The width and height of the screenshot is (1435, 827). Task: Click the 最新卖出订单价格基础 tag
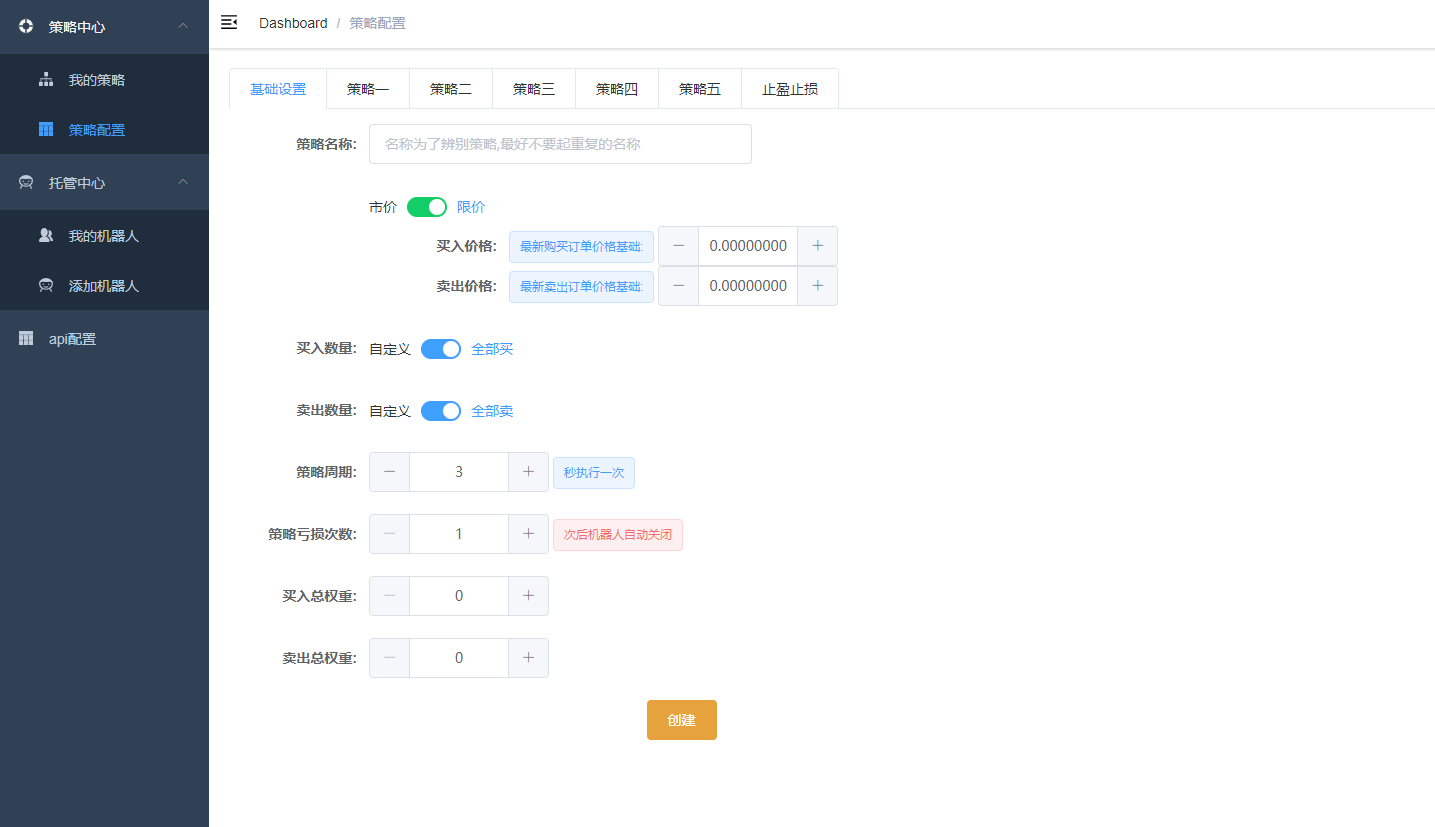[x=581, y=286]
